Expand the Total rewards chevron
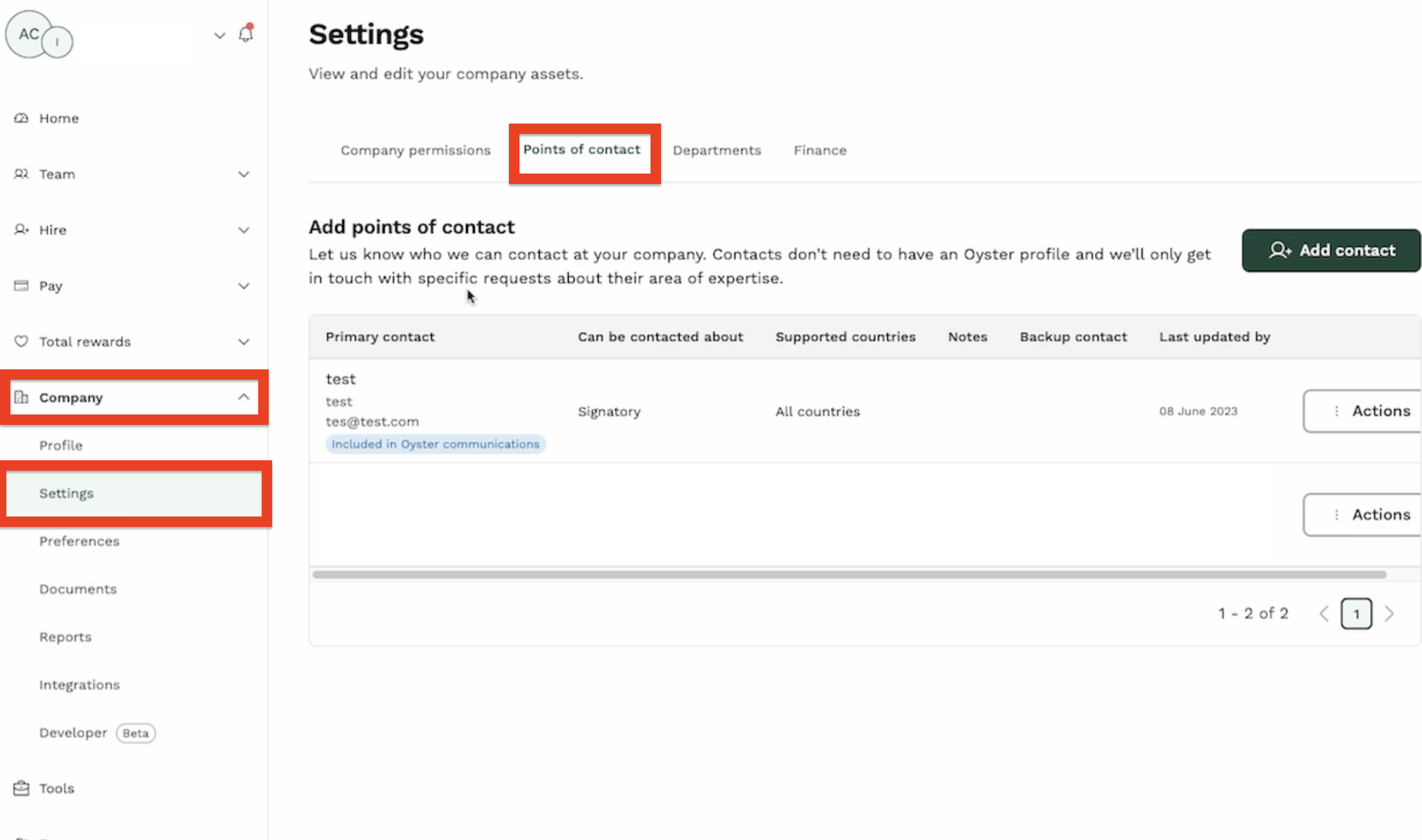Viewport: 1422px width, 840px height. (x=244, y=342)
